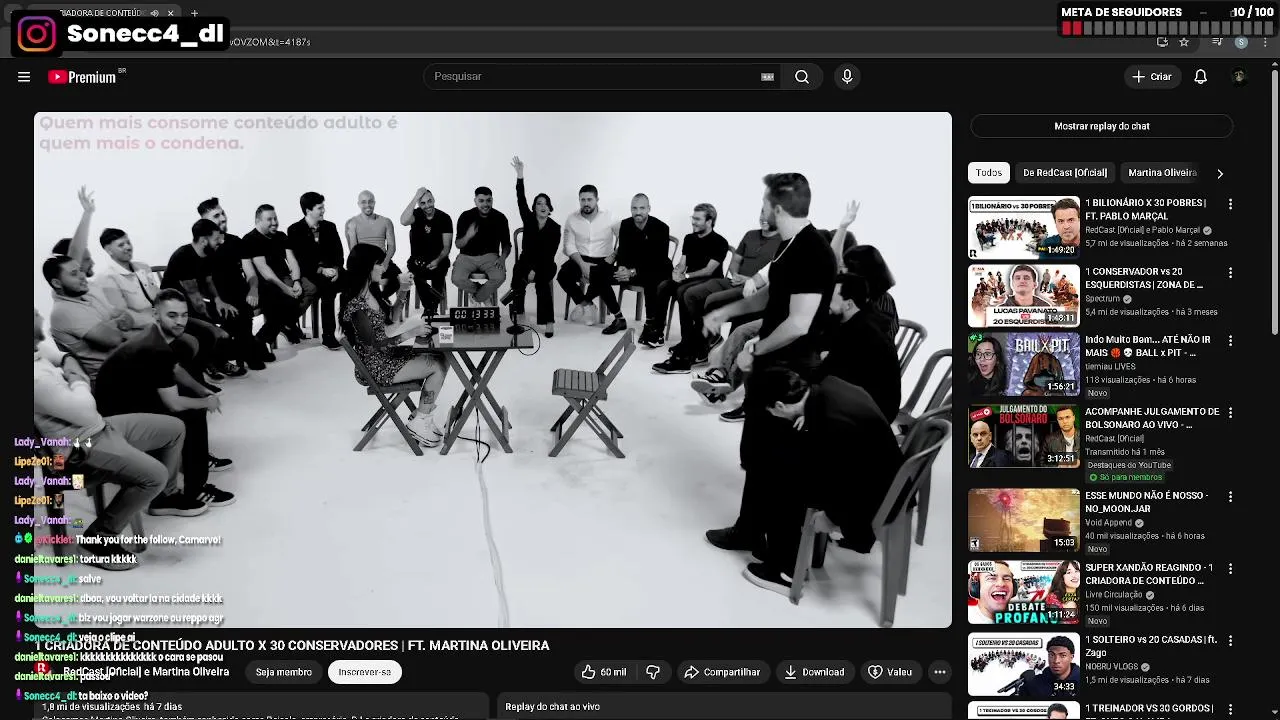Open options for Bilionário x 30 Pobres video

(x=1230, y=204)
